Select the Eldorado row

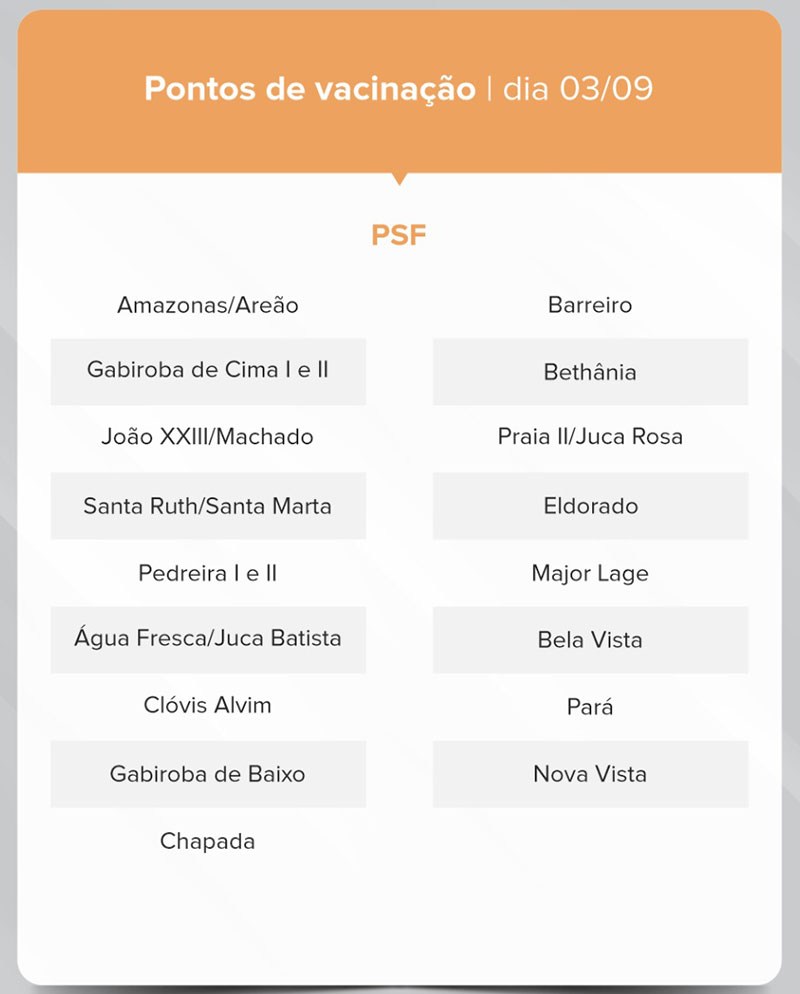(x=590, y=506)
